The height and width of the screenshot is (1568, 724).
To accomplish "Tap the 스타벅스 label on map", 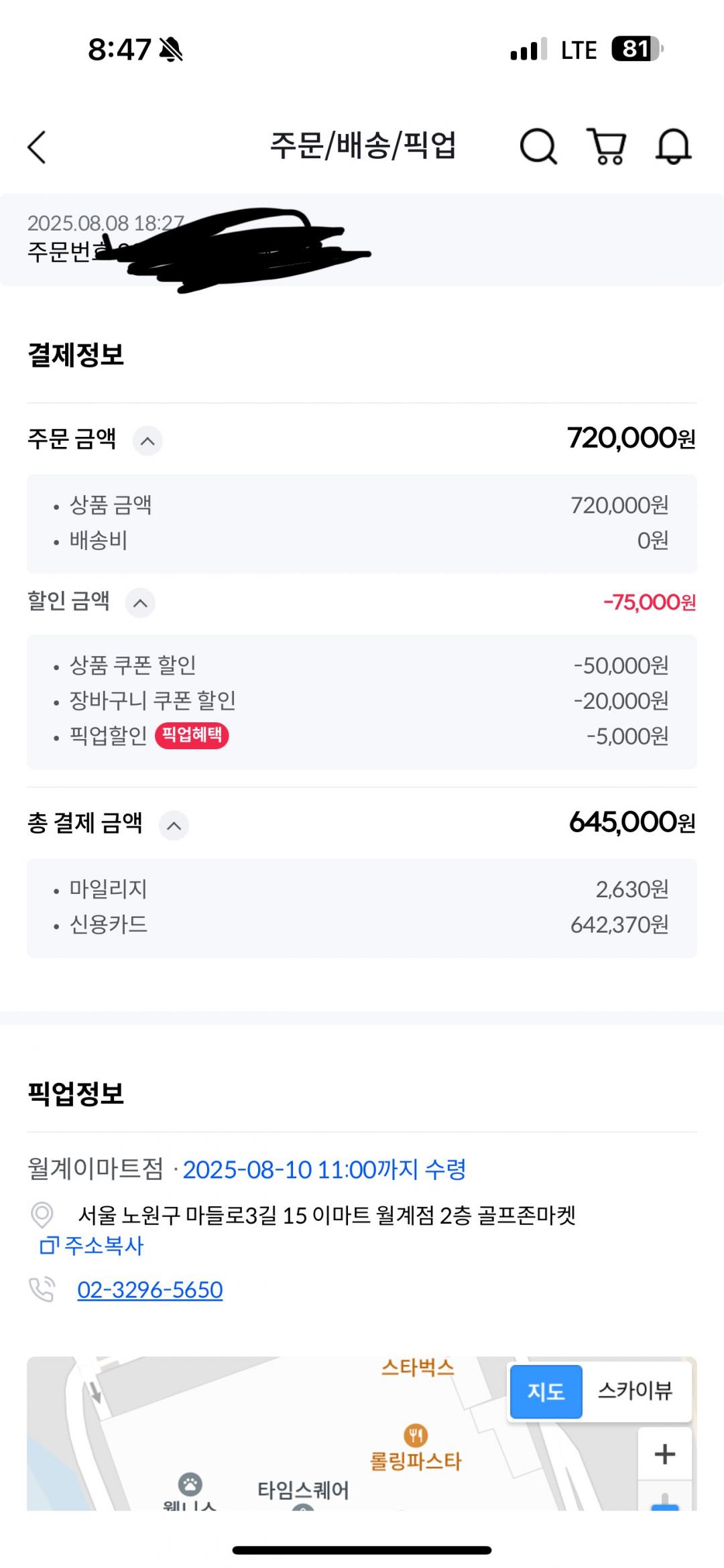I will (418, 1367).
